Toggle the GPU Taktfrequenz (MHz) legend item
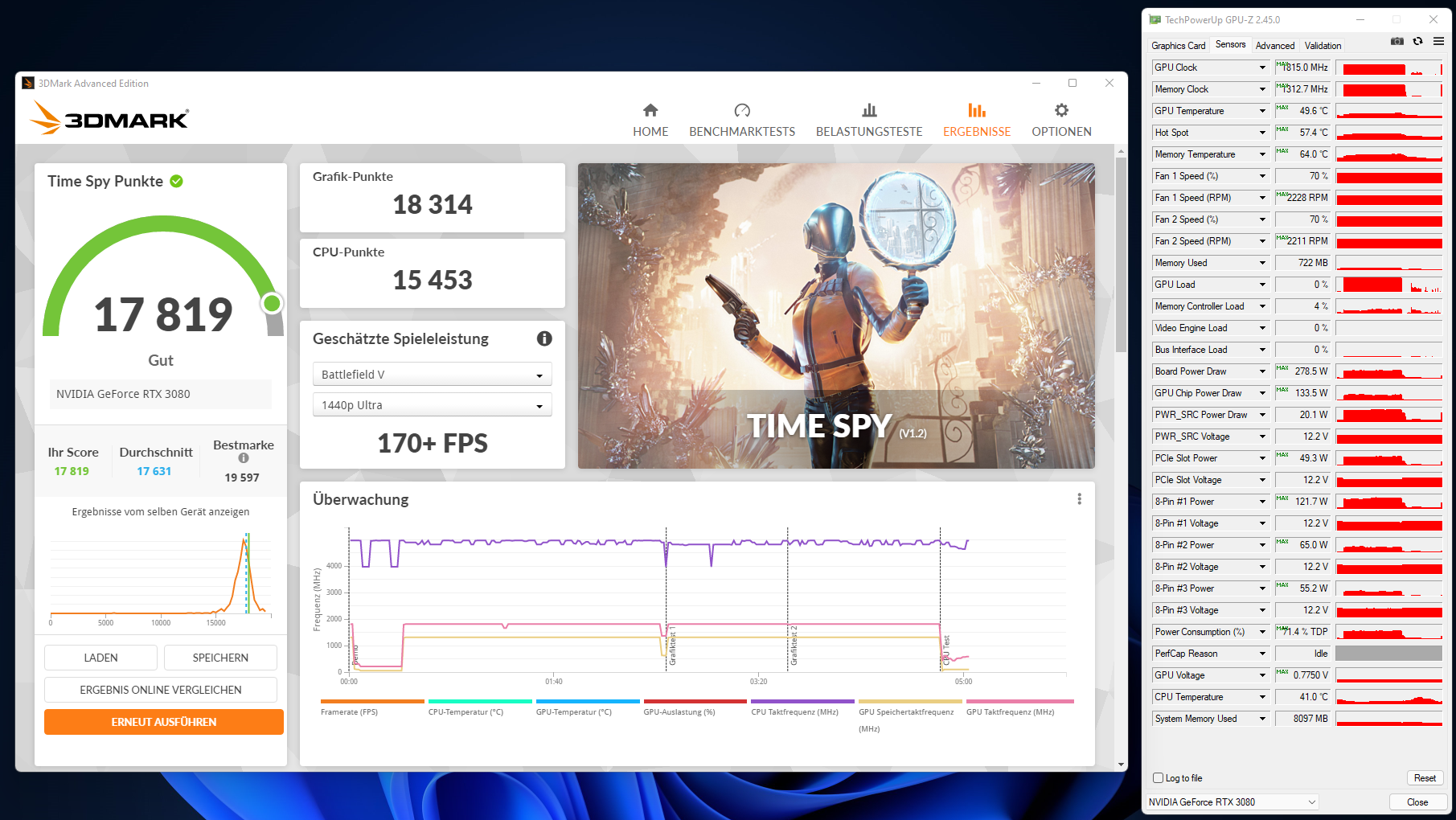Viewport: 1456px width, 820px height. (x=1019, y=707)
